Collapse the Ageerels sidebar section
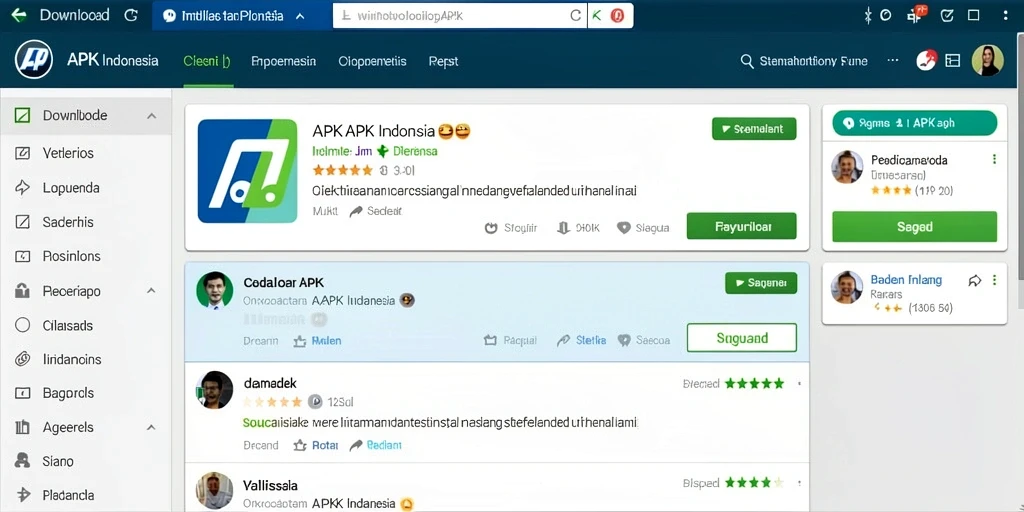Screen dimensions: 1024x512 pyautogui.click(x=152, y=428)
